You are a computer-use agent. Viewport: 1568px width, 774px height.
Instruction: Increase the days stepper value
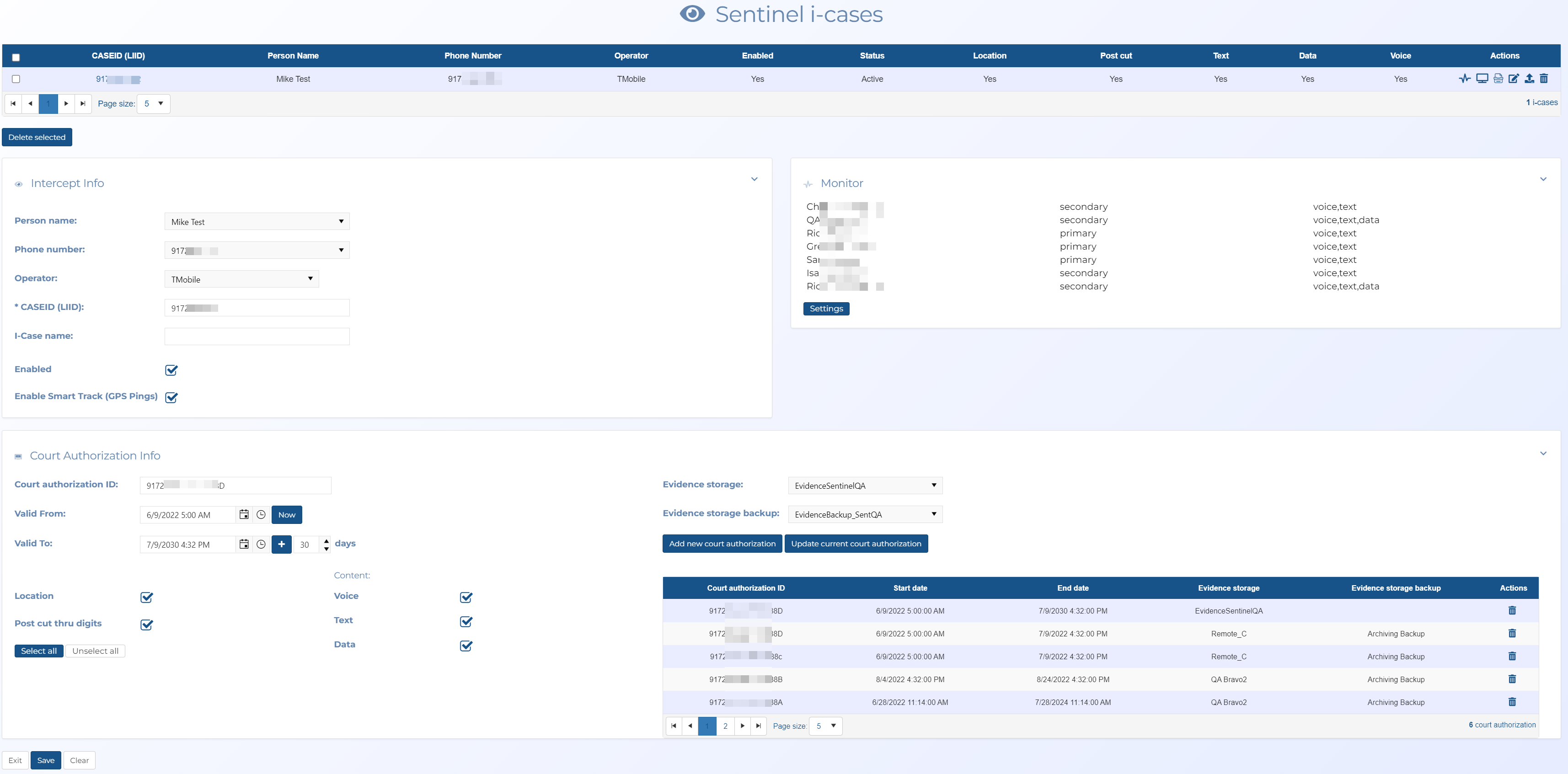(327, 540)
